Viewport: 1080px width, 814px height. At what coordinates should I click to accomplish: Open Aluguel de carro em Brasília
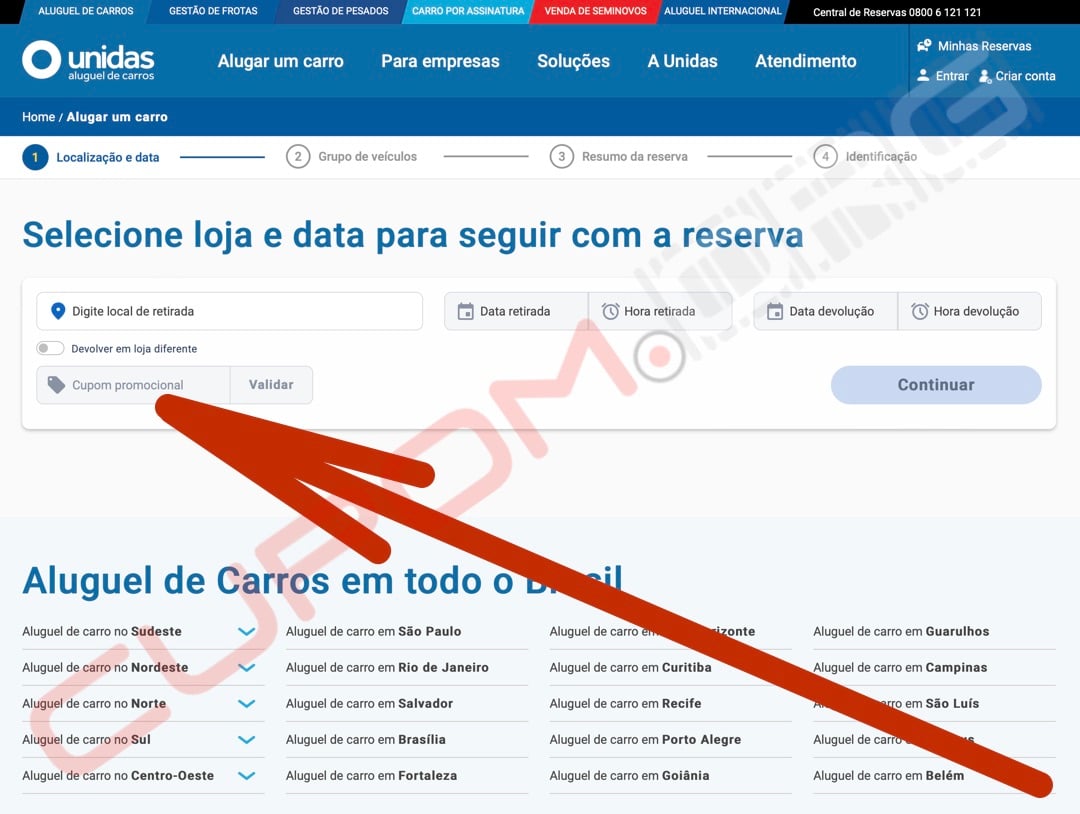coord(366,740)
